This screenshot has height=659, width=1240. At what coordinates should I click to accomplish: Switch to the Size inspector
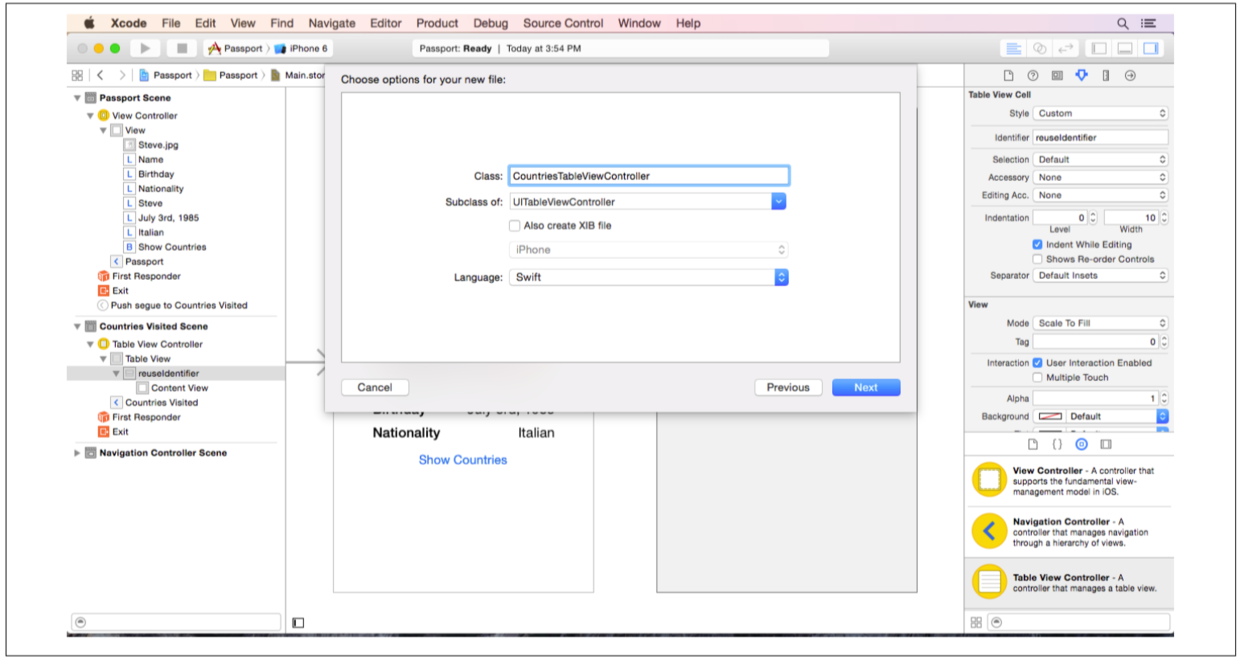pyautogui.click(x=1106, y=75)
